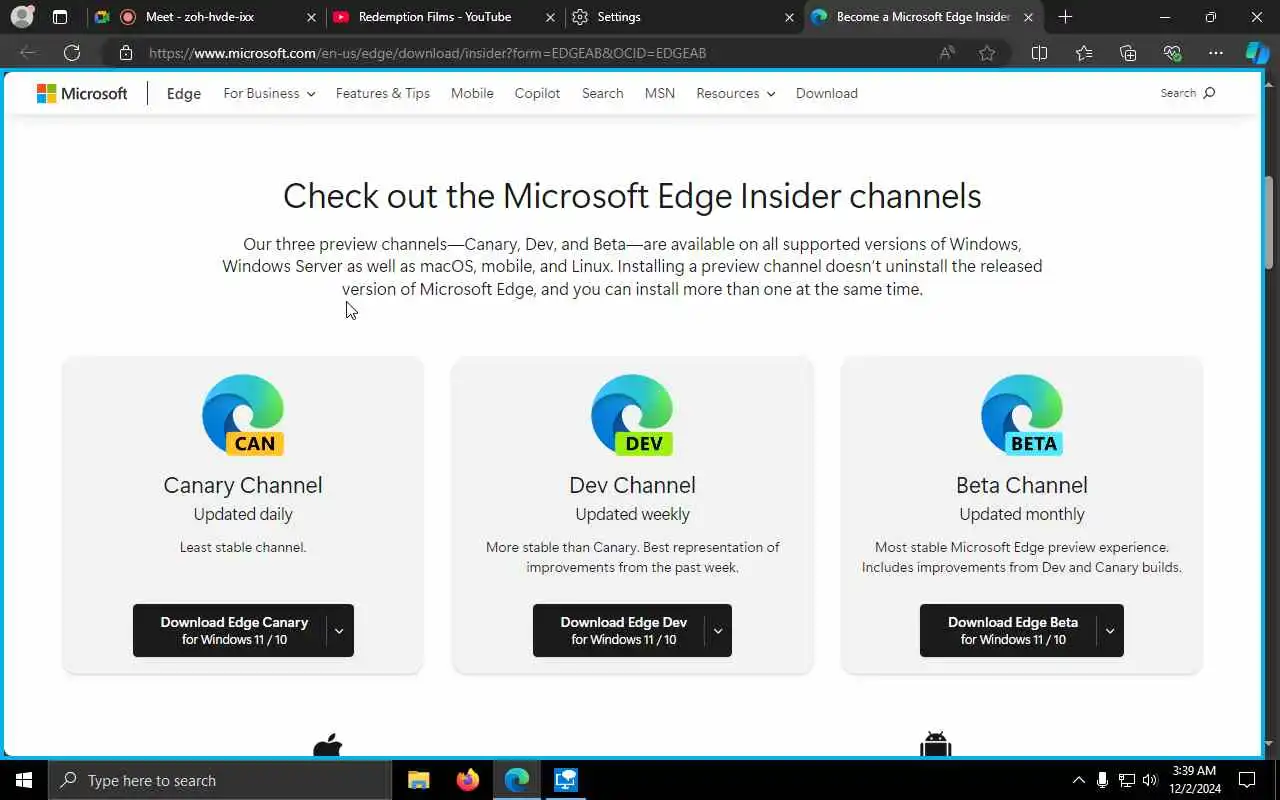Open the remote desktop taskbar app
The height and width of the screenshot is (800, 1280).
click(x=565, y=780)
